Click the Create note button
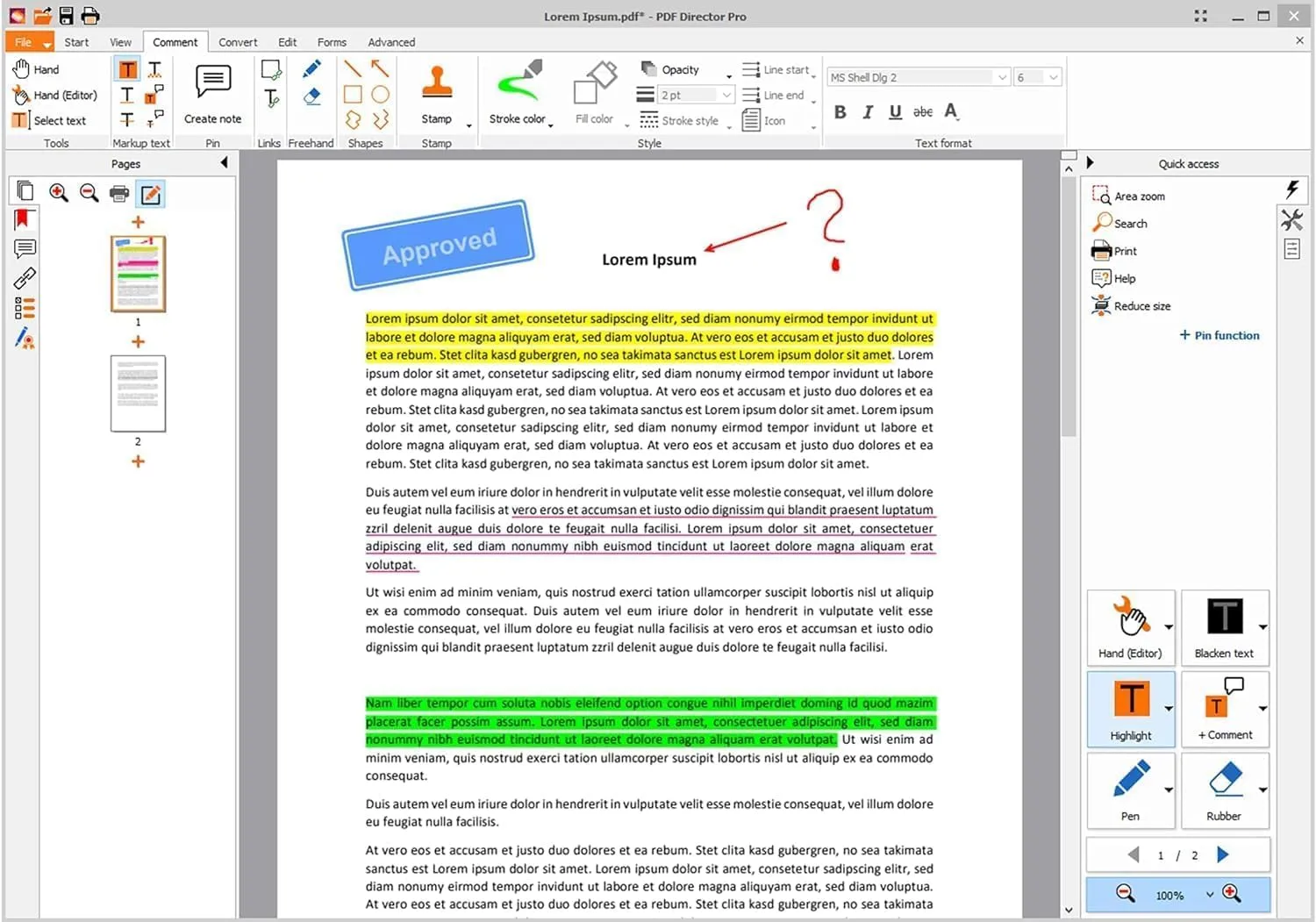 (212, 88)
